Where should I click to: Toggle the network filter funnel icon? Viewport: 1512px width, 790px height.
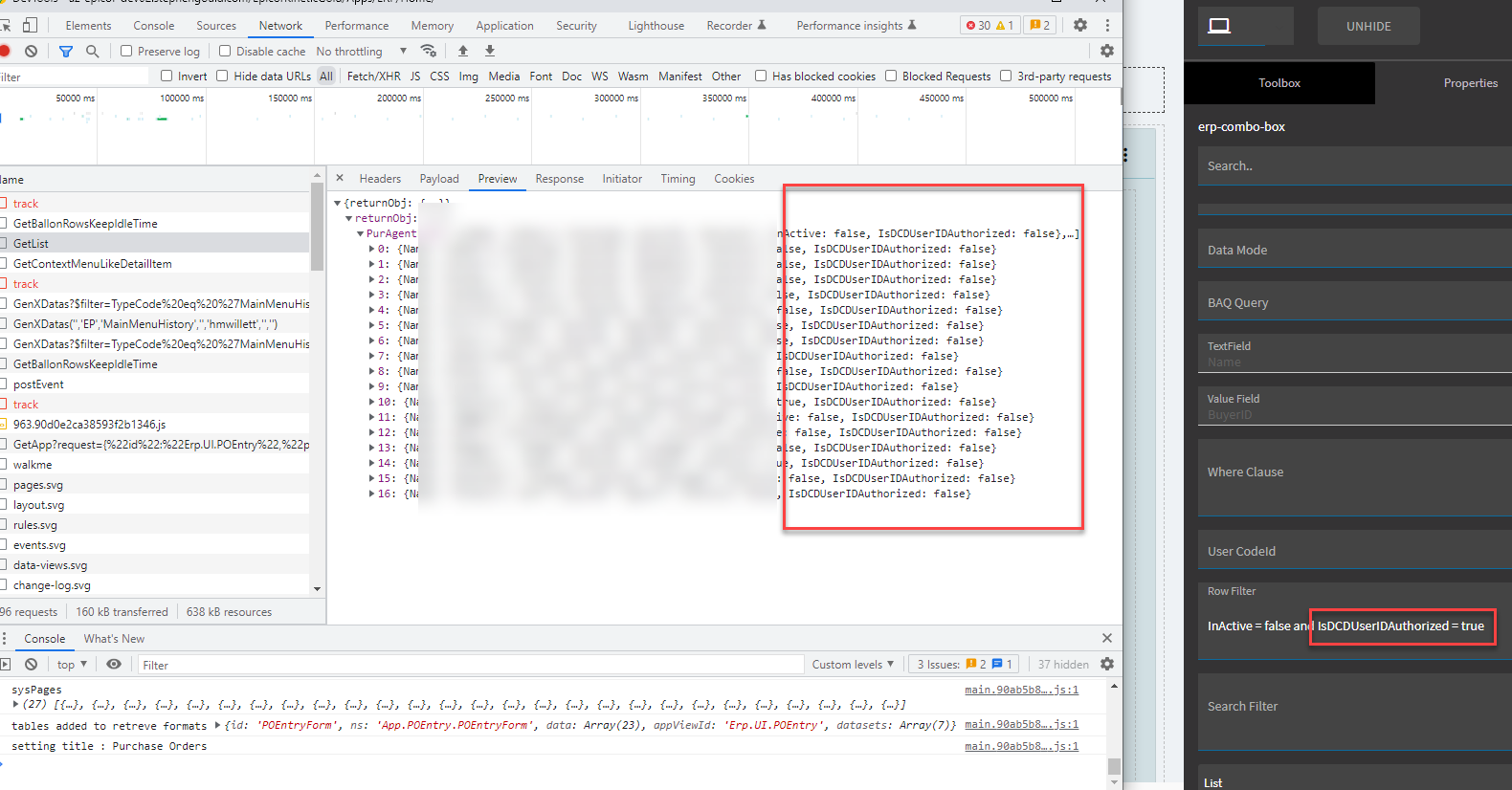(66, 51)
